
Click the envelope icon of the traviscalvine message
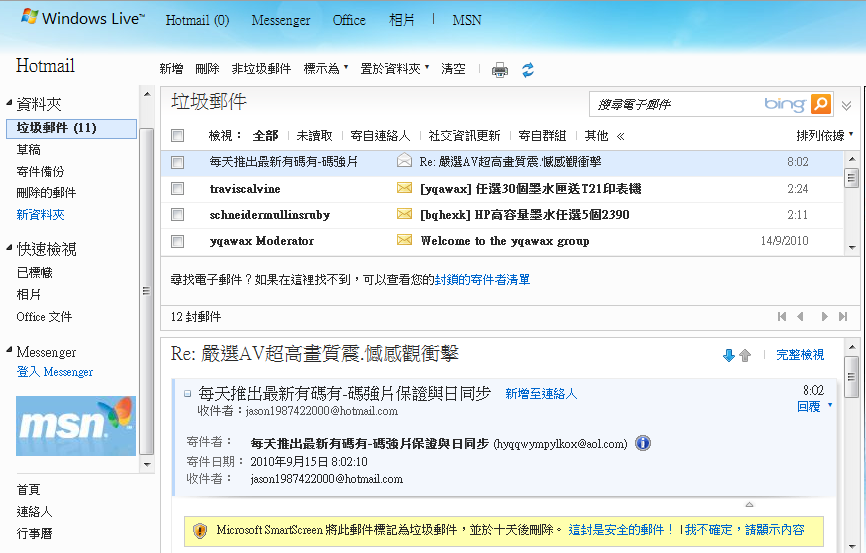(404, 188)
